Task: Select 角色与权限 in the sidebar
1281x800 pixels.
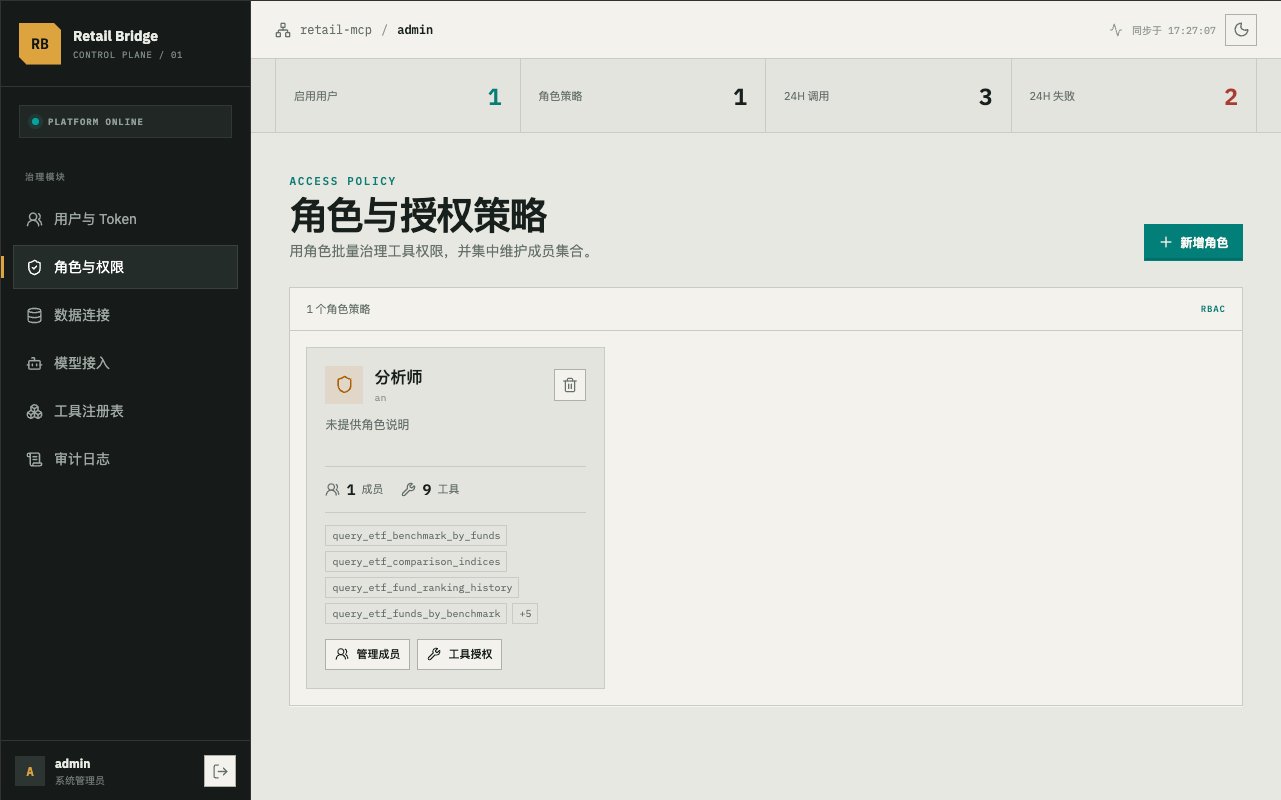Action: tap(125, 267)
